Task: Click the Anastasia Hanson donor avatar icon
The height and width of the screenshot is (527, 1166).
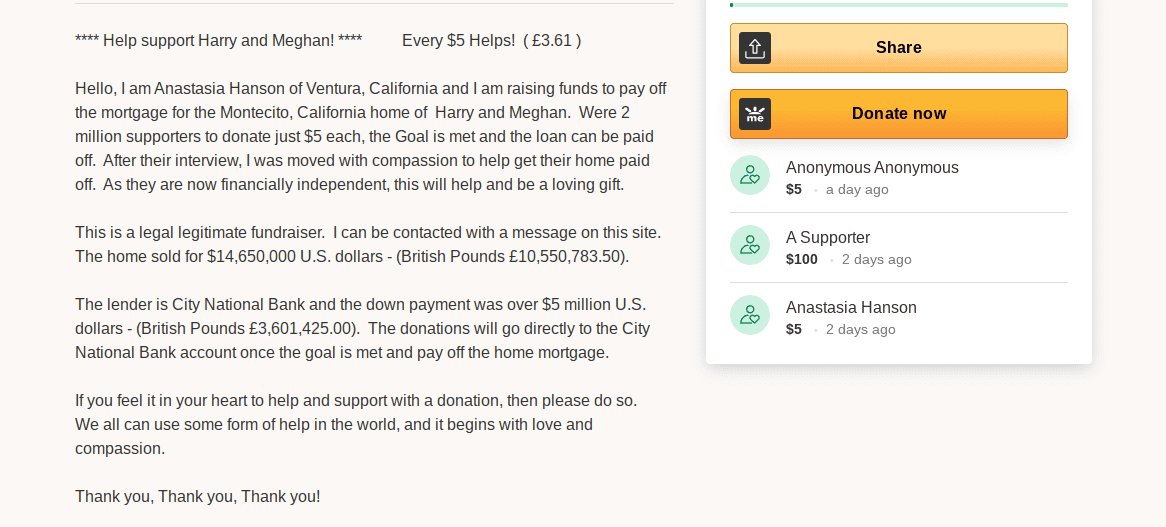Action: (750, 315)
